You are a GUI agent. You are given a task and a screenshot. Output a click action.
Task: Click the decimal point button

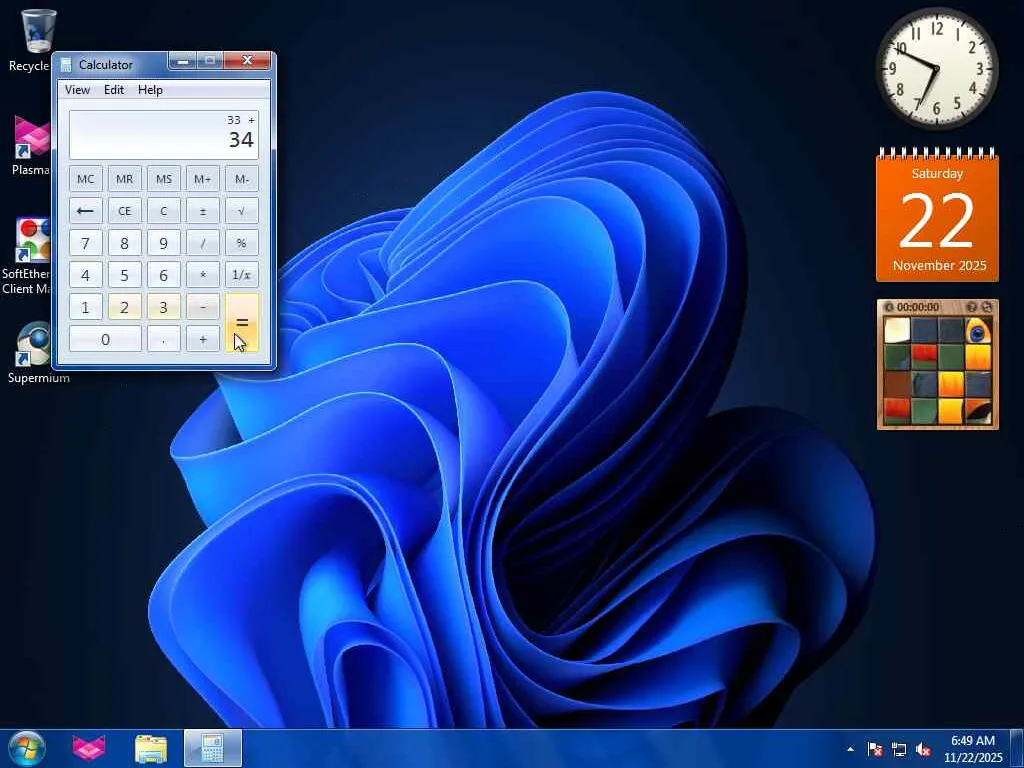164,339
